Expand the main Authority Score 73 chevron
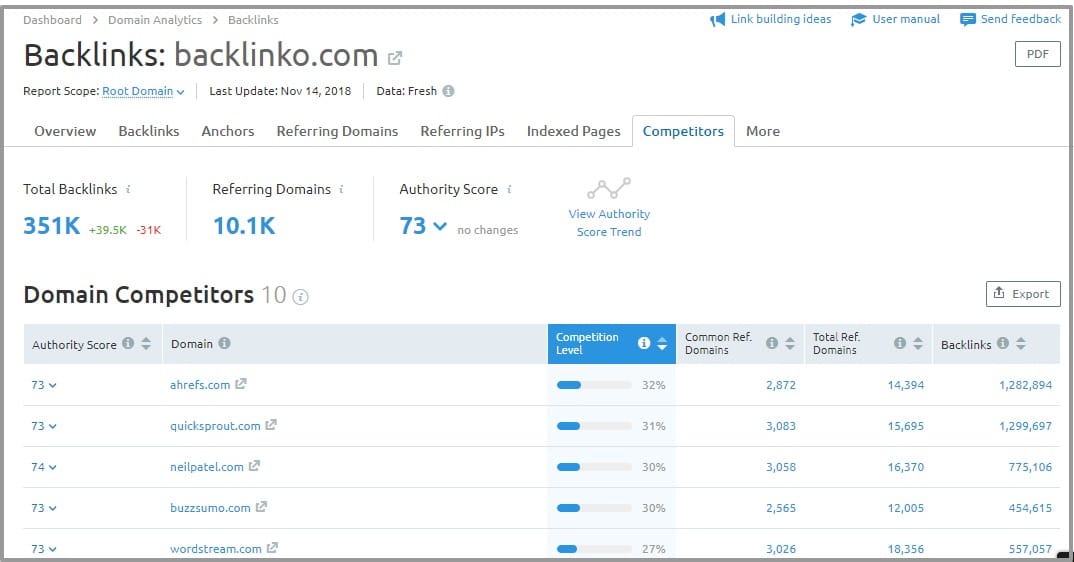The height and width of the screenshot is (562, 1074). coord(440,226)
